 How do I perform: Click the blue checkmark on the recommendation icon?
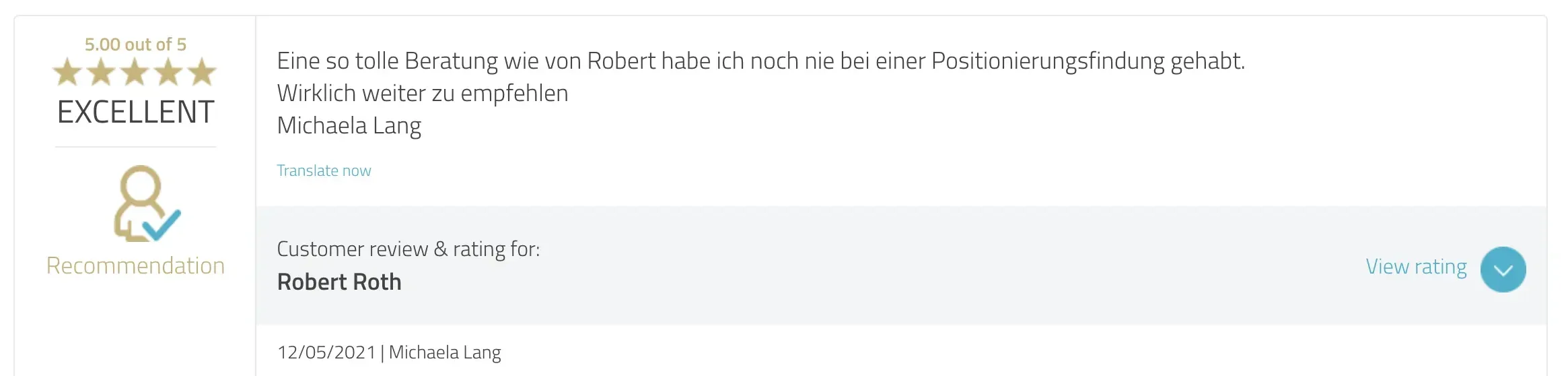(x=162, y=225)
